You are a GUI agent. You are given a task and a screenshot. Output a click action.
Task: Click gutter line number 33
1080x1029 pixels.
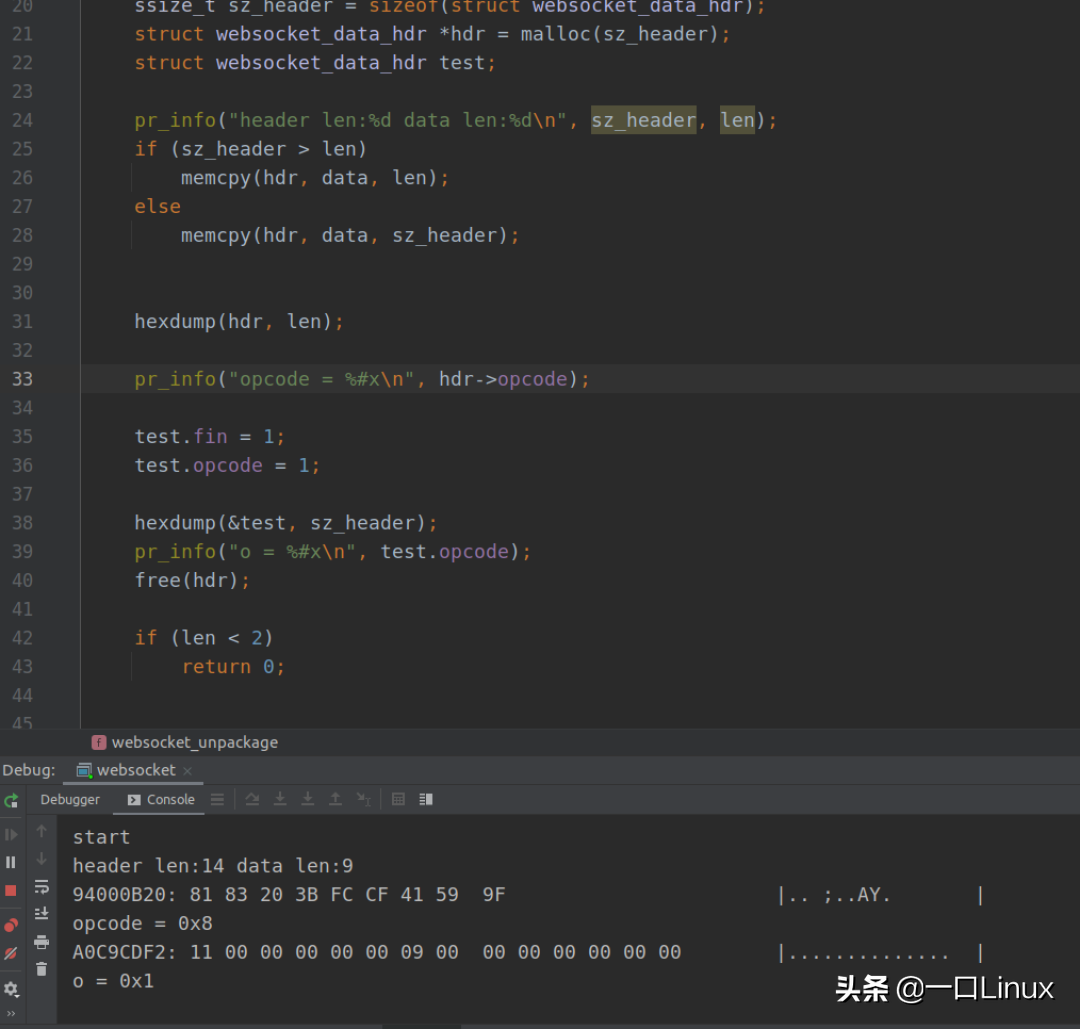click(23, 380)
